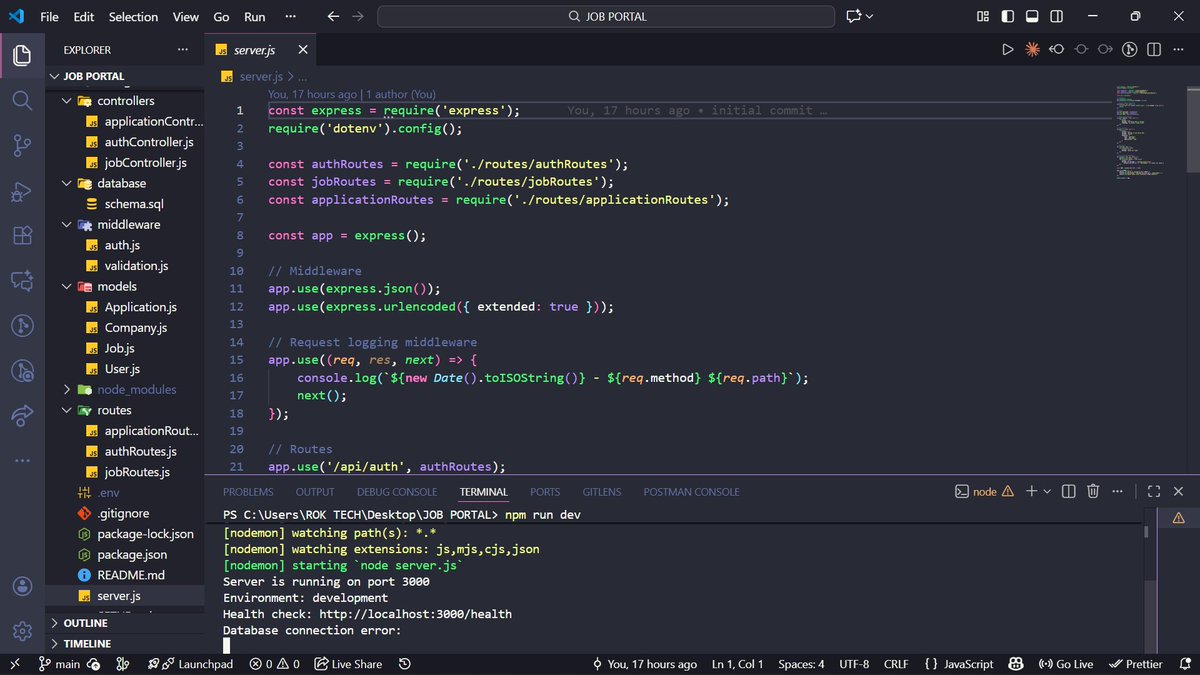
Task: Open the Extensions view
Action: click(x=22, y=237)
